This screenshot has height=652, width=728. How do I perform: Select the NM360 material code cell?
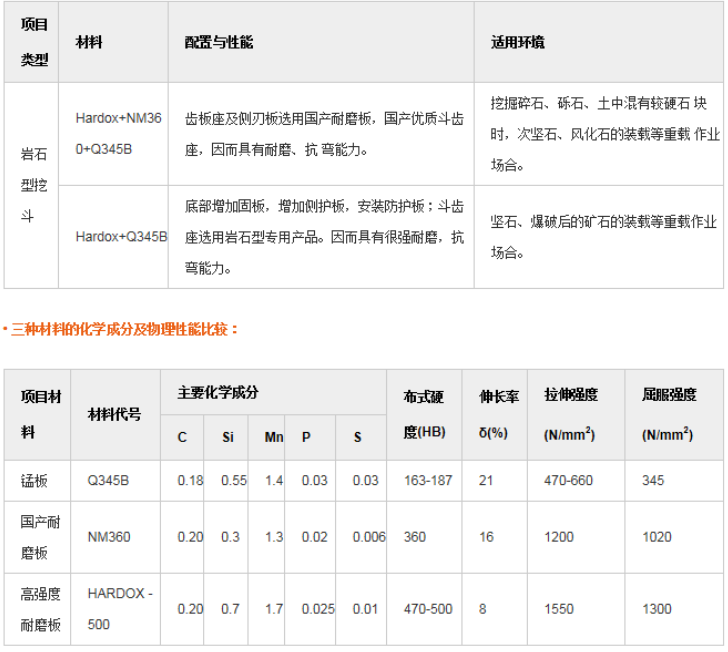(x=108, y=537)
